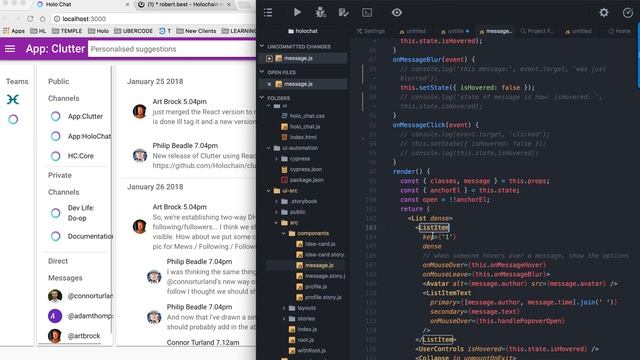
Task: Click Philip Beadle's avatar on the New release message
Action: pos(140,156)
